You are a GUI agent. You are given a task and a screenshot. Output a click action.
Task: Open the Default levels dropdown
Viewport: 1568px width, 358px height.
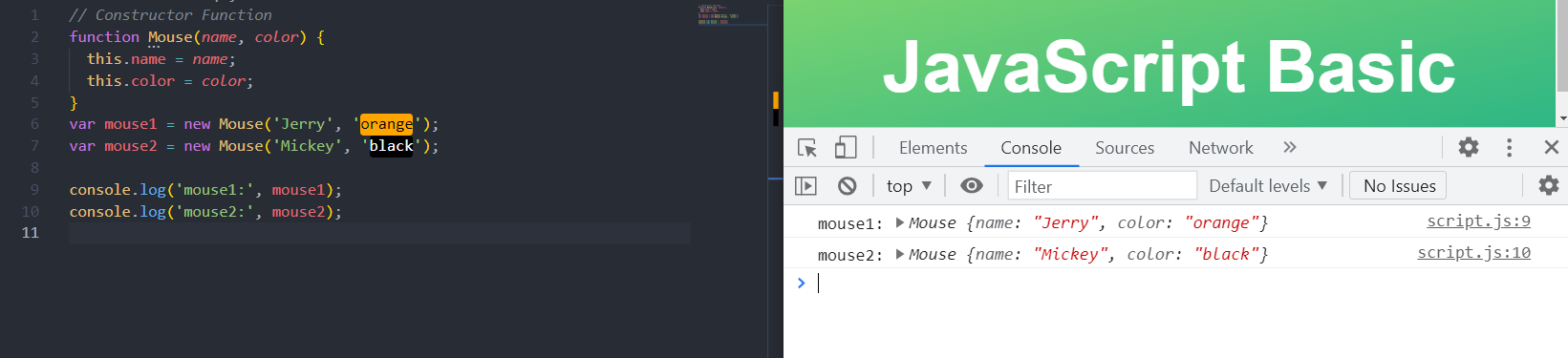(x=1268, y=186)
